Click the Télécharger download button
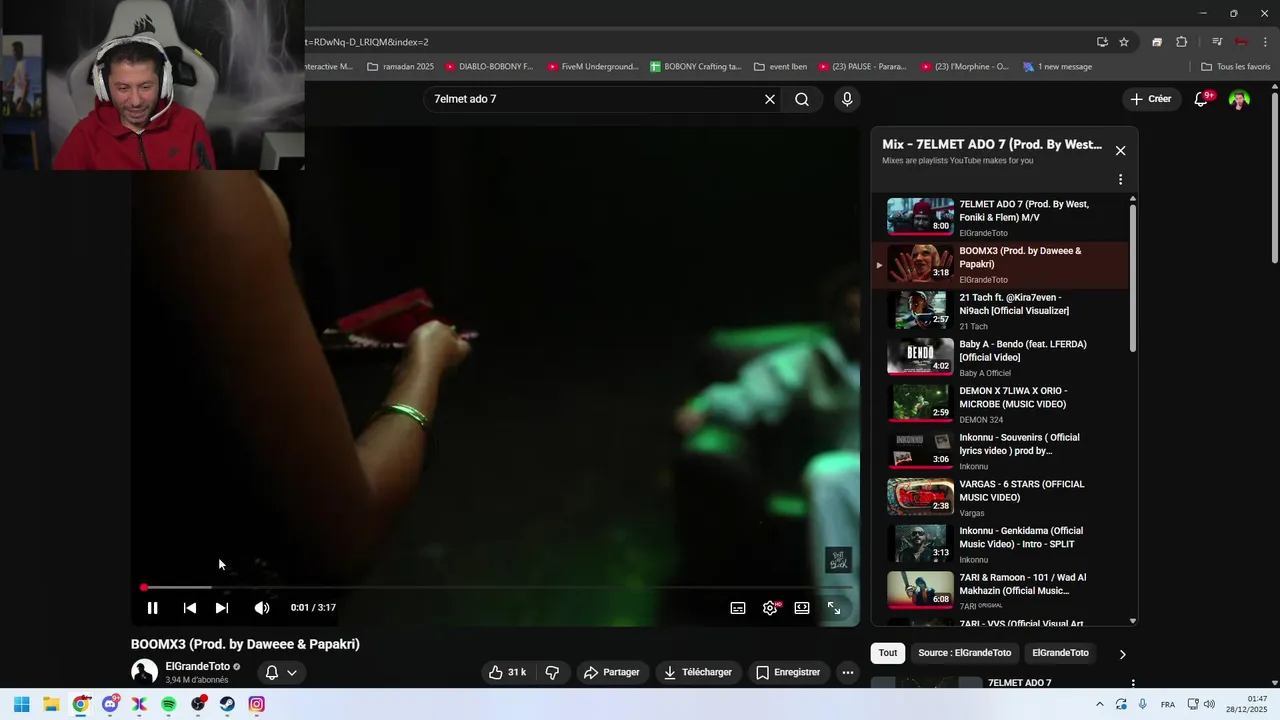1280x720 pixels. coord(698,672)
